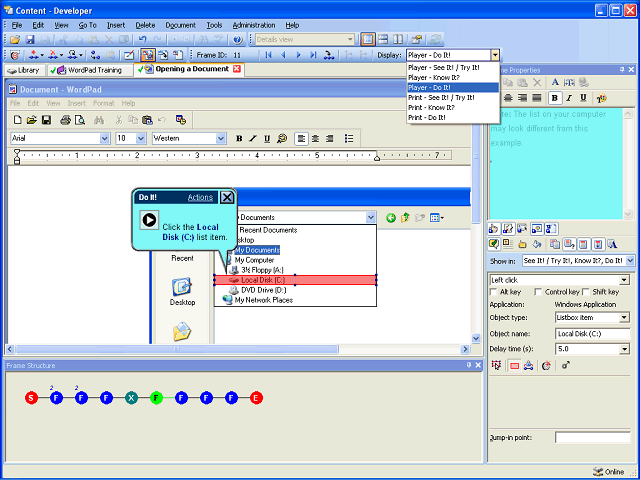The height and width of the screenshot is (480, 640).
Task: Click the red action-area rectangle icon
Action: click(x=514, y=366)
